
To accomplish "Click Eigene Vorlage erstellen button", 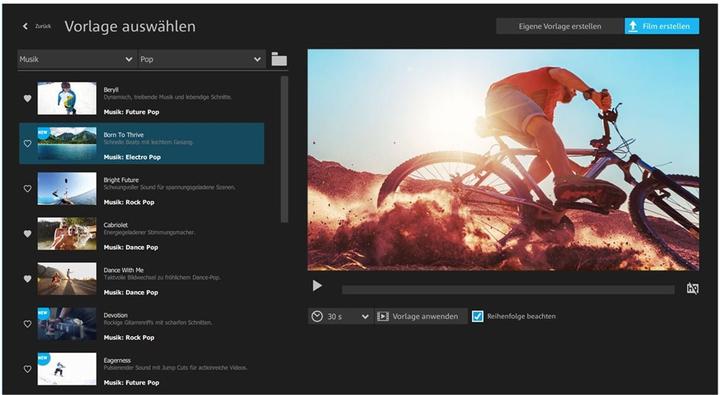I will 560,26.
